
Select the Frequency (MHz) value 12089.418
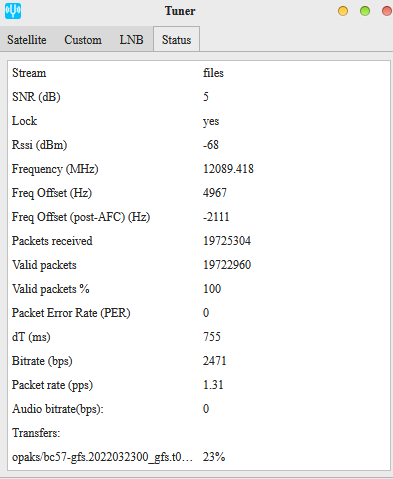point(228,169)
